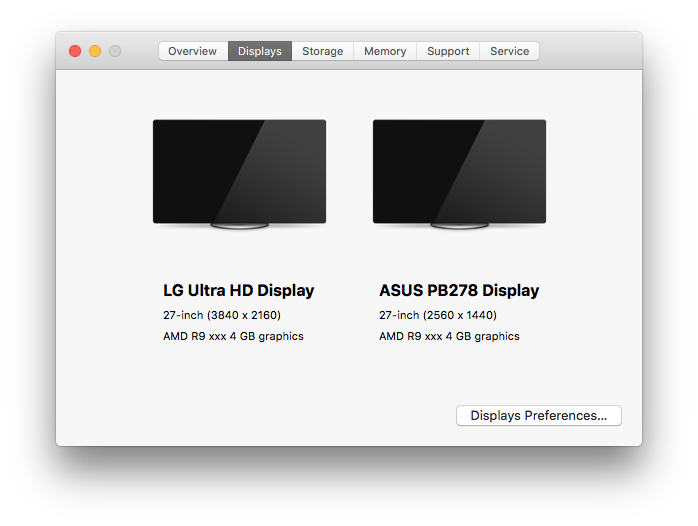The width and height of the screenshot is (698, 526).
Task: Click the LG Ultra HD monitor image
Action: [x=239, y=174]
